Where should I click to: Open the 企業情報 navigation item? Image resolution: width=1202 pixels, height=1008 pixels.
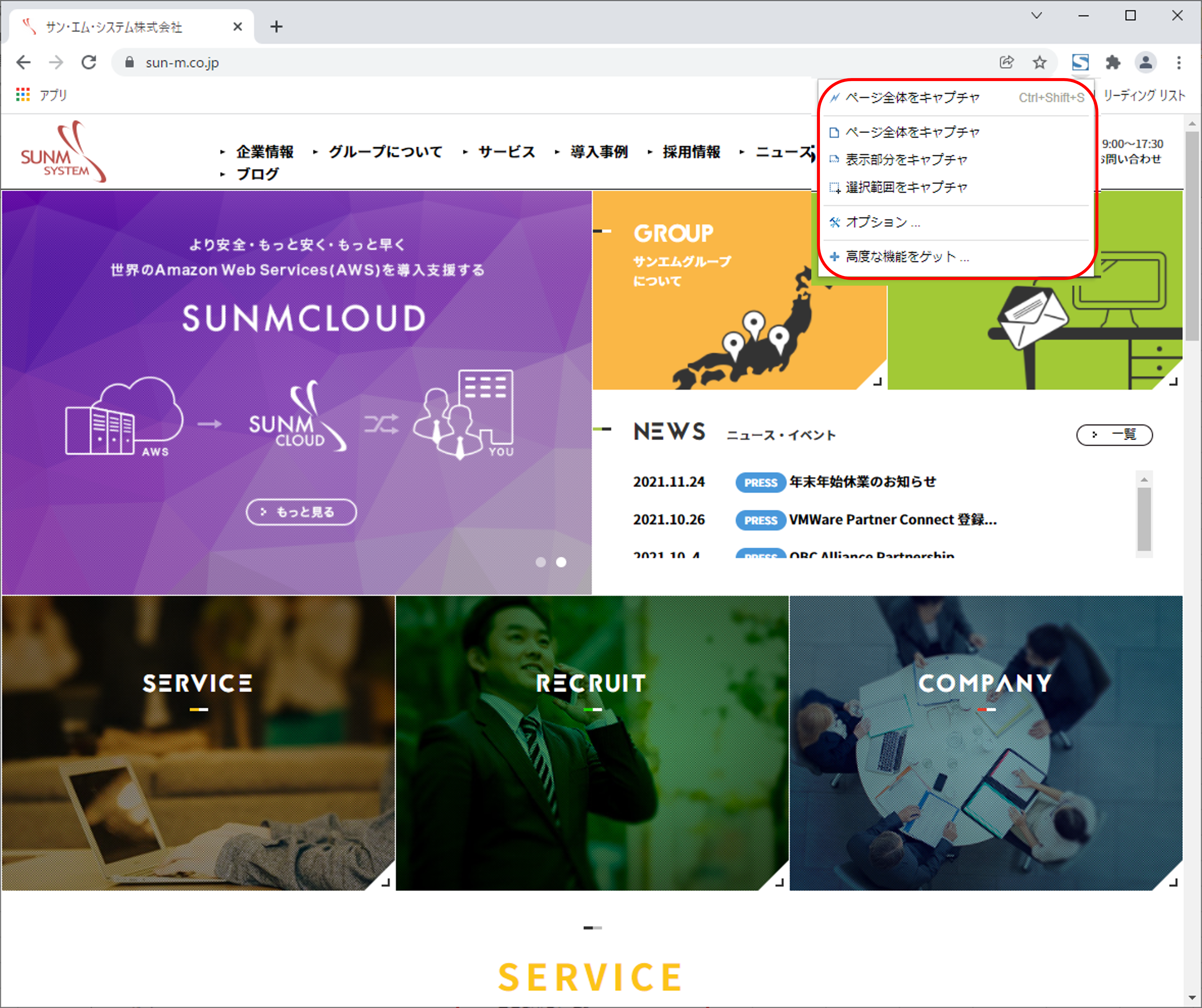pyautogui.click(x=265, y=152)
